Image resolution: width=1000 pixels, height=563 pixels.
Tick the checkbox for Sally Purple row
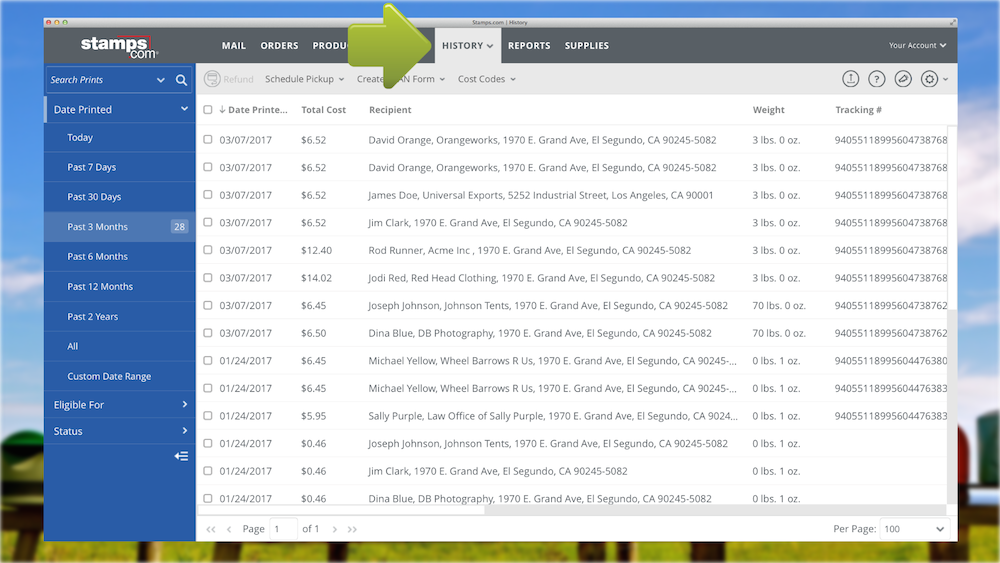click(208, 415)
